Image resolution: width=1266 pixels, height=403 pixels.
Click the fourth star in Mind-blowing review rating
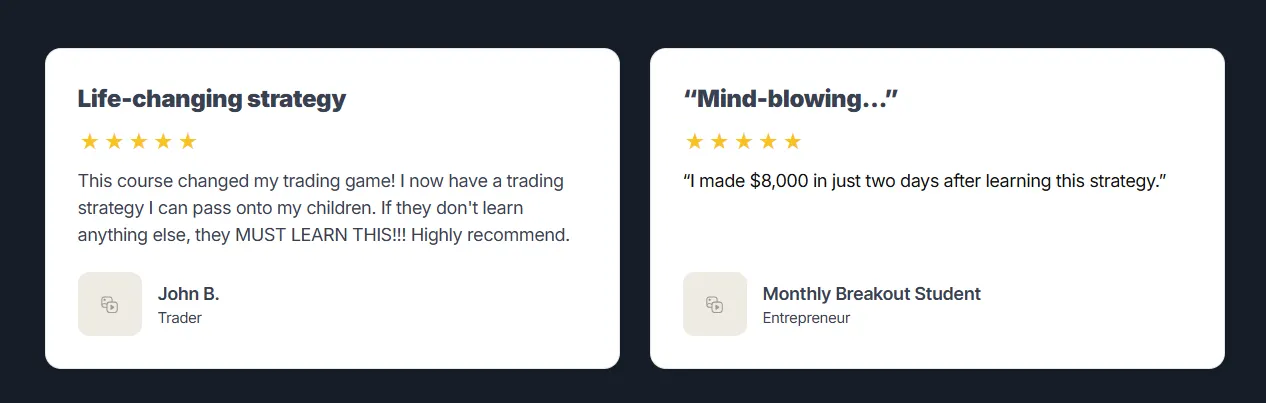coord(768,142)
